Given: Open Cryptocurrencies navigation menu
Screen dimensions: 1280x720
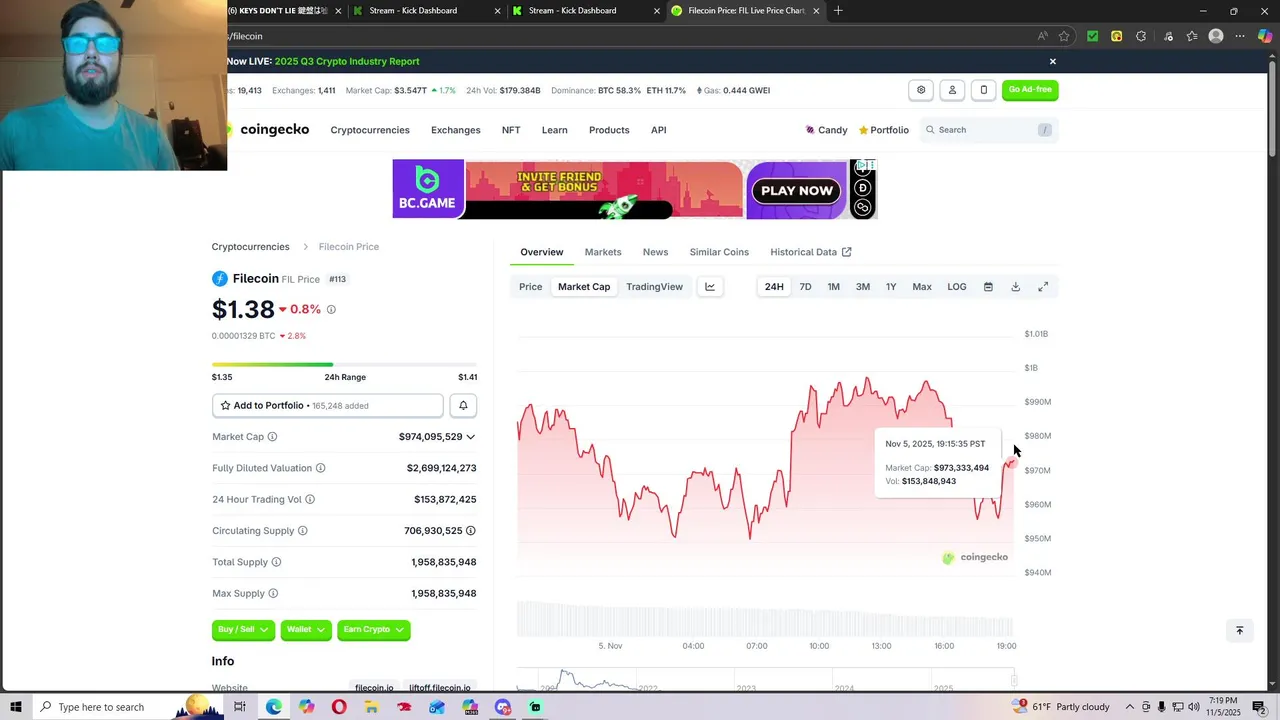Looking at the screenshot, I should (370, 130).
